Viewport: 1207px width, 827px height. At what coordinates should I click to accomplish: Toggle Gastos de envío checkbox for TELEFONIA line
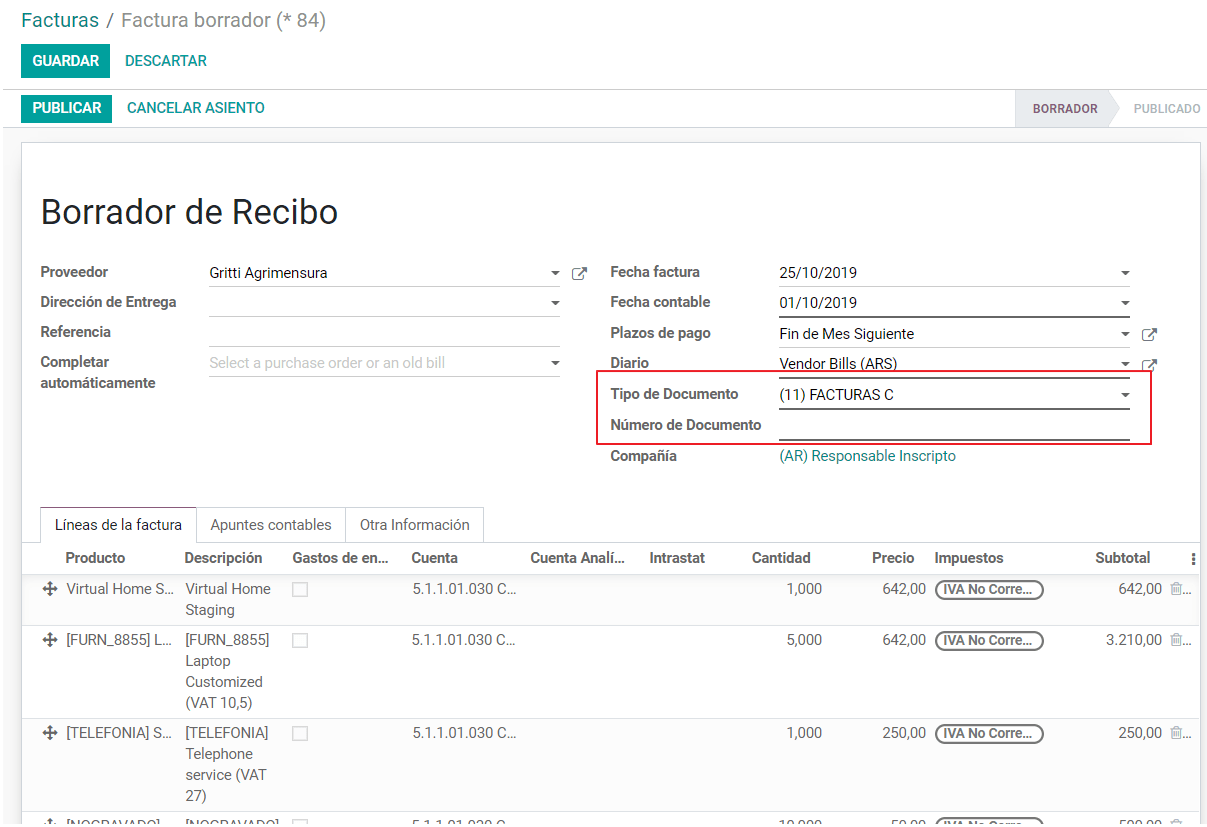pyautogui.click(x=300, y=734)
